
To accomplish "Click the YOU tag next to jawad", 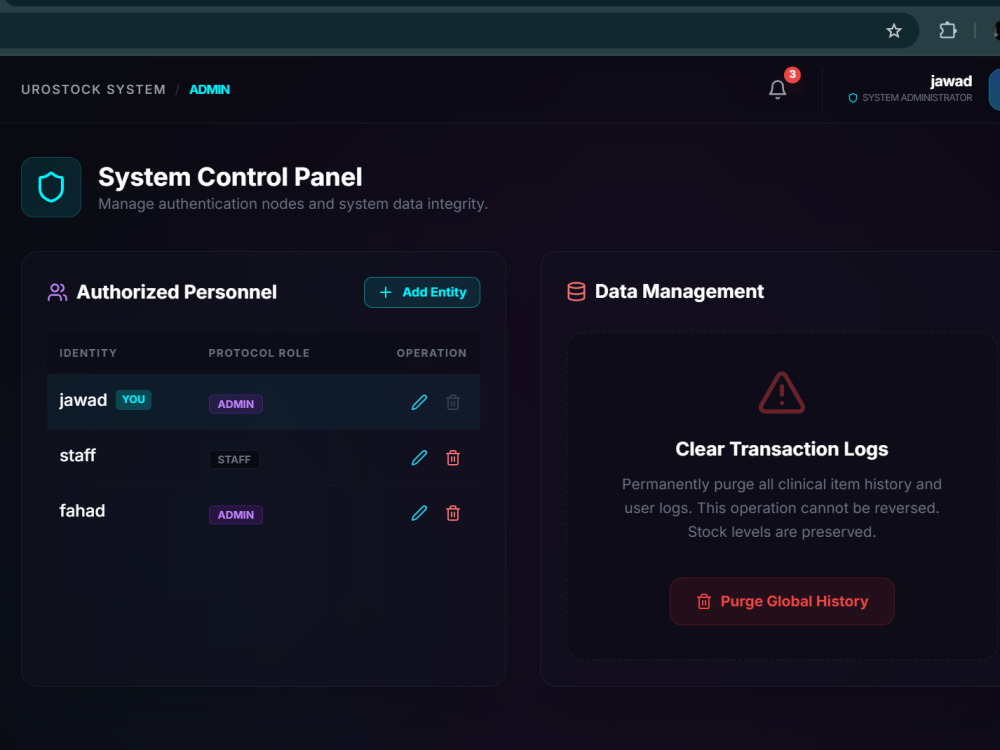I will point(133,399).
